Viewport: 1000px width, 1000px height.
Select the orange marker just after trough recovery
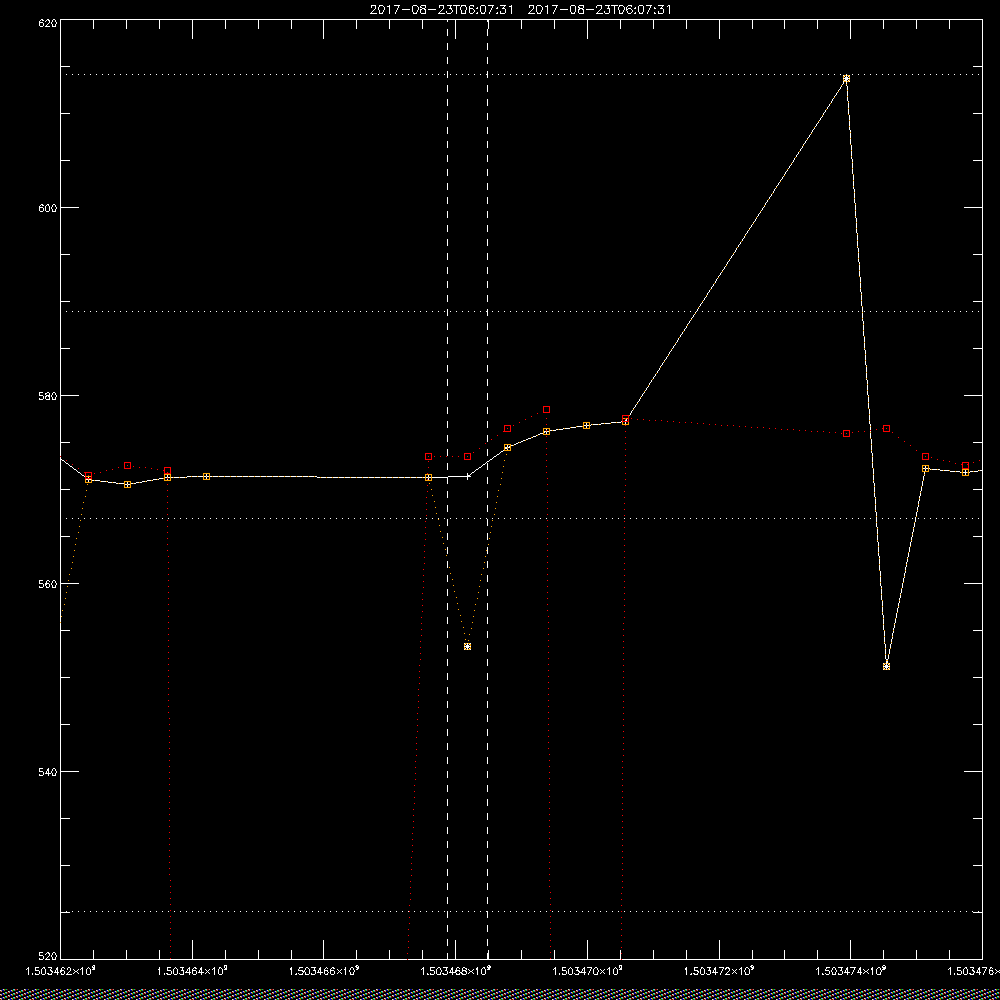click(x=925, y=469)
